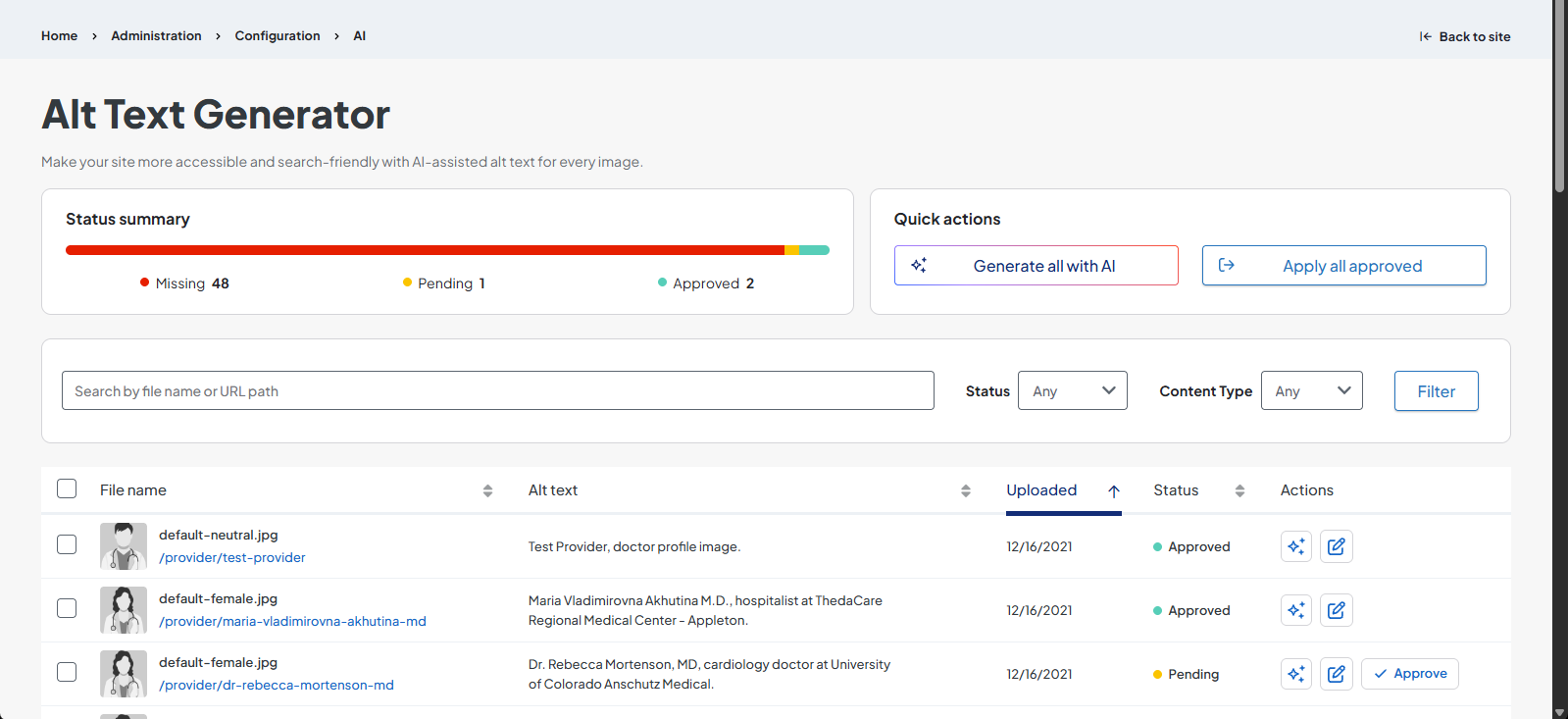Screen dimensions: 1568x719
Task: Generate AI alt text for dr-rebecca-mortenson-md row
Action: [x=1295, y=674]
